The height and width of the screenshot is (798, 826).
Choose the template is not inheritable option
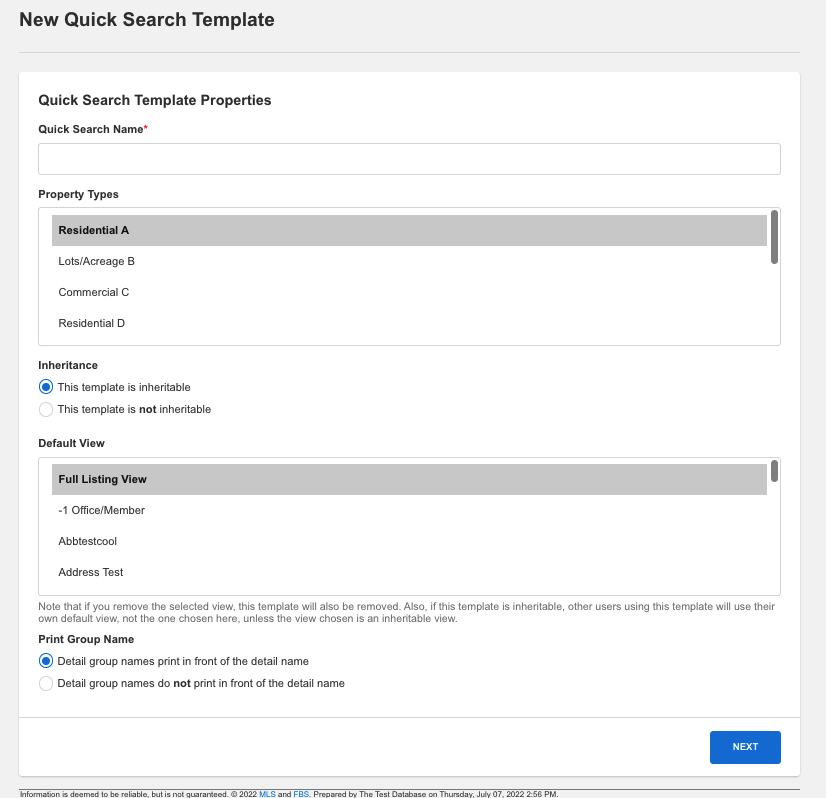coord(45,409)
